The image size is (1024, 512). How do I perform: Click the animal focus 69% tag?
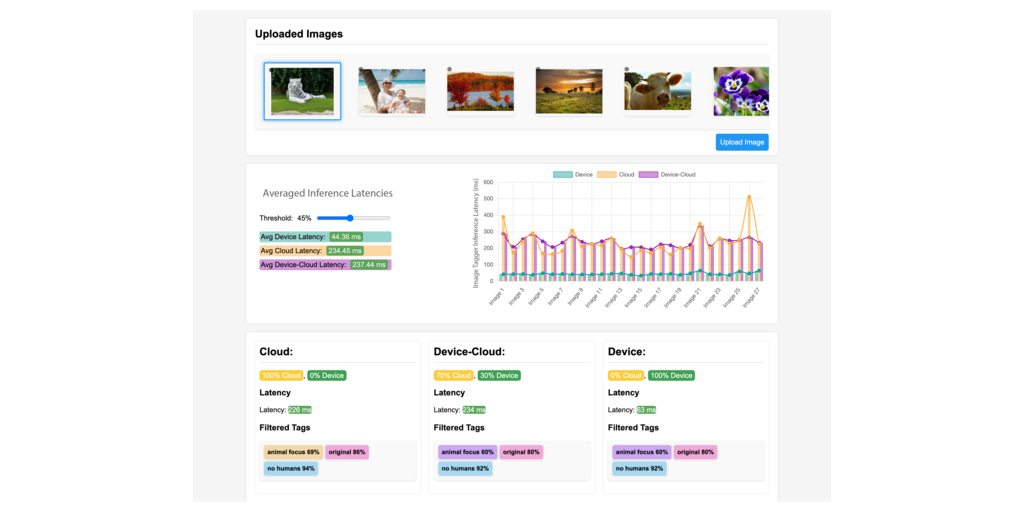293,452
